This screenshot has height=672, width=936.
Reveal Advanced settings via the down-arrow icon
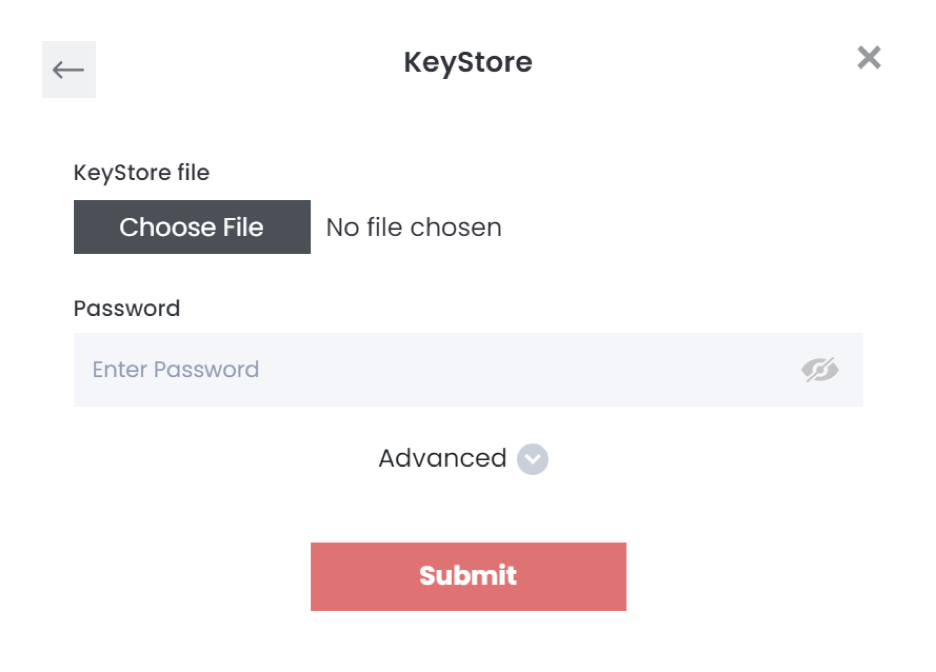532,459
